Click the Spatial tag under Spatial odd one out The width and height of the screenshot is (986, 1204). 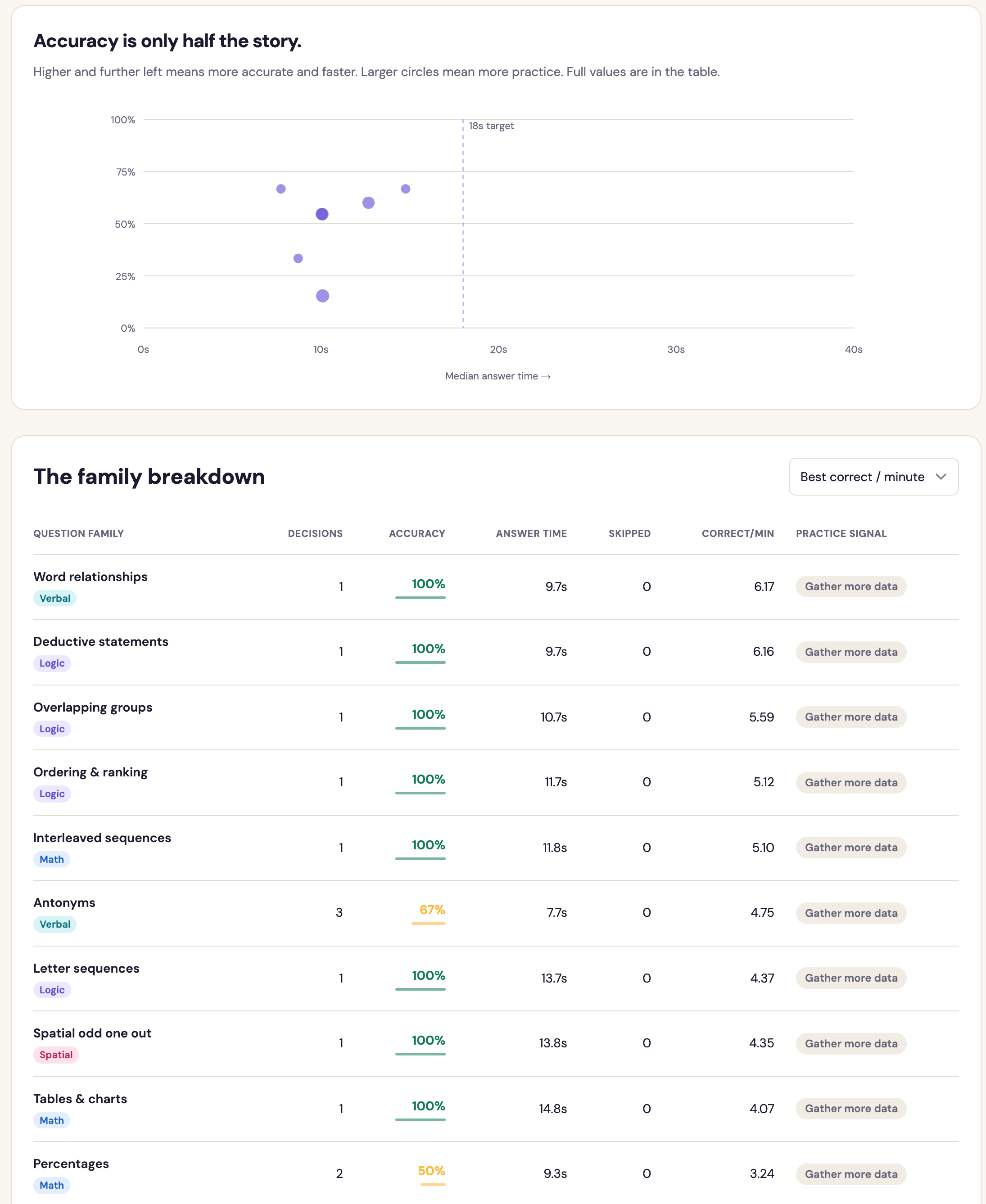56,1055
